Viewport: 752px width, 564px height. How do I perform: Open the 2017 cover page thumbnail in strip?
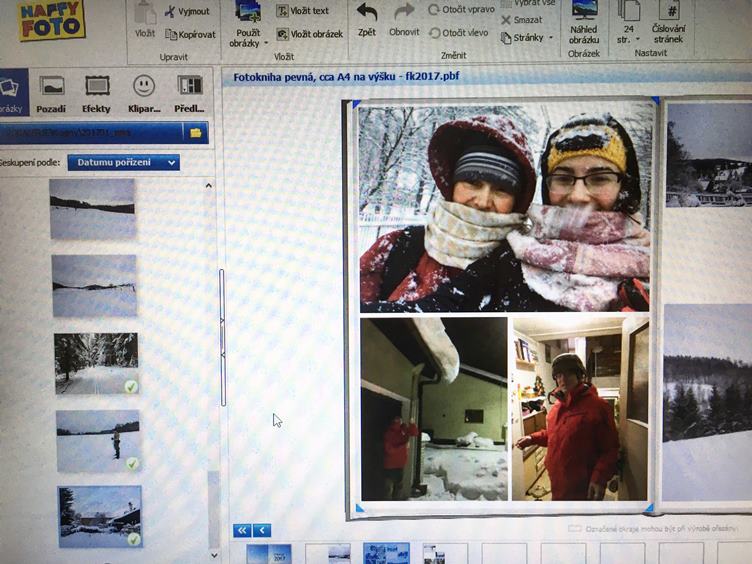[269, 553]
